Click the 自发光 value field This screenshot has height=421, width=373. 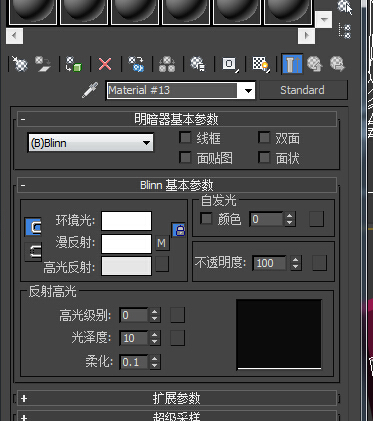266,219
